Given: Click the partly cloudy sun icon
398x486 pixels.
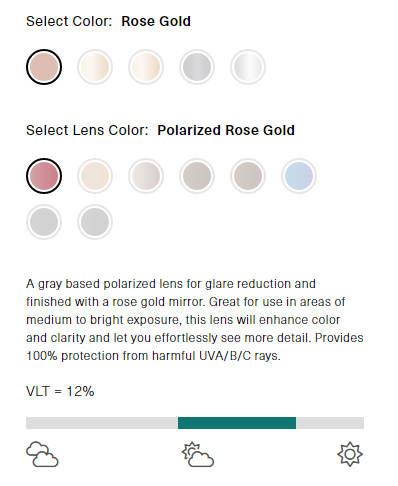Looking at the screenshot, I should [x=198, y=454].
